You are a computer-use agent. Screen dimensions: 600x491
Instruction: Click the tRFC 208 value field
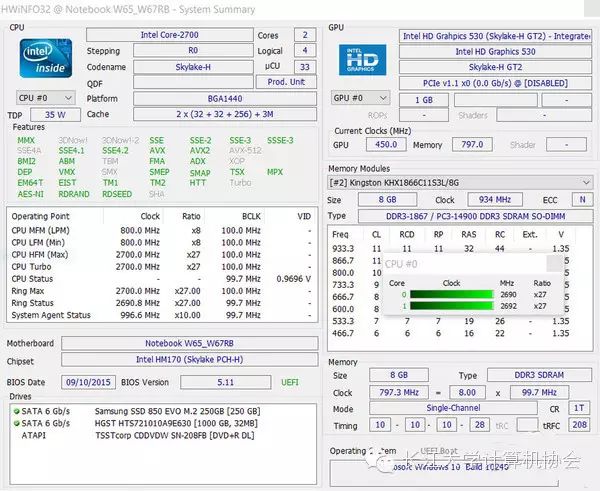point(579,424)
